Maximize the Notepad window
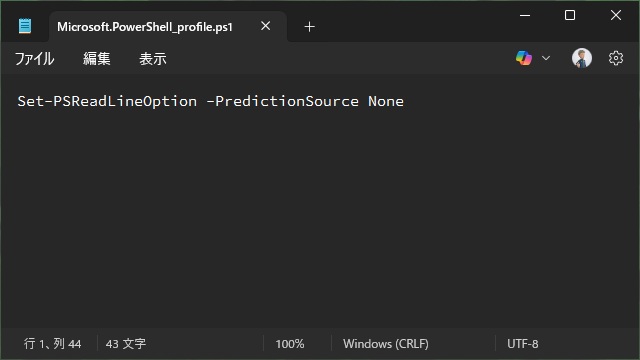640x360 pixels. pyautogui.click(x=570, y=16)
